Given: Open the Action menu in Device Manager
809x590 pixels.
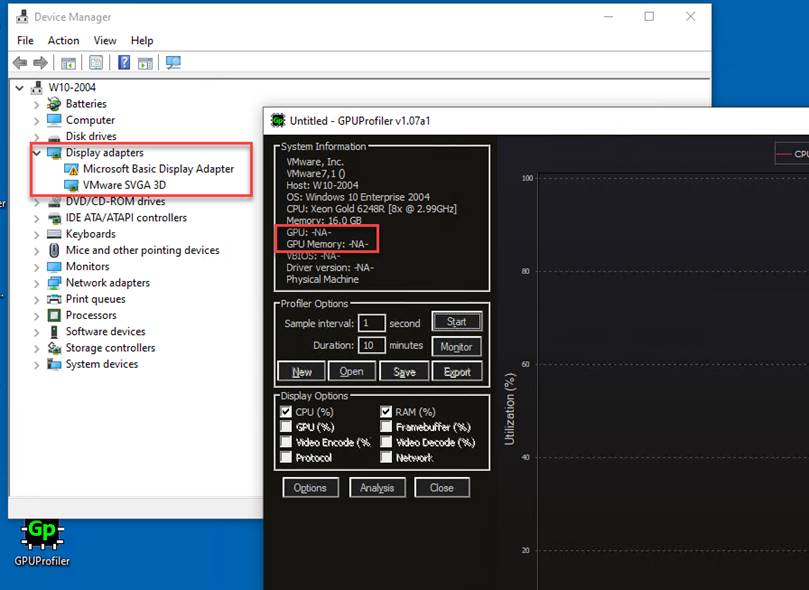Looking at the screenshot, I should pos(63,40).
